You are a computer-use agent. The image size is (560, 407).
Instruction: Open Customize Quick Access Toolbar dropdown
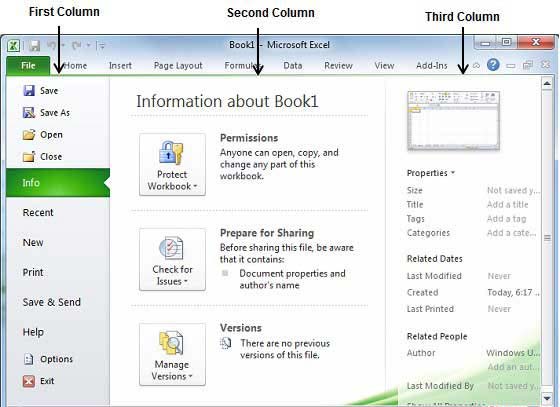coord(101,46)
